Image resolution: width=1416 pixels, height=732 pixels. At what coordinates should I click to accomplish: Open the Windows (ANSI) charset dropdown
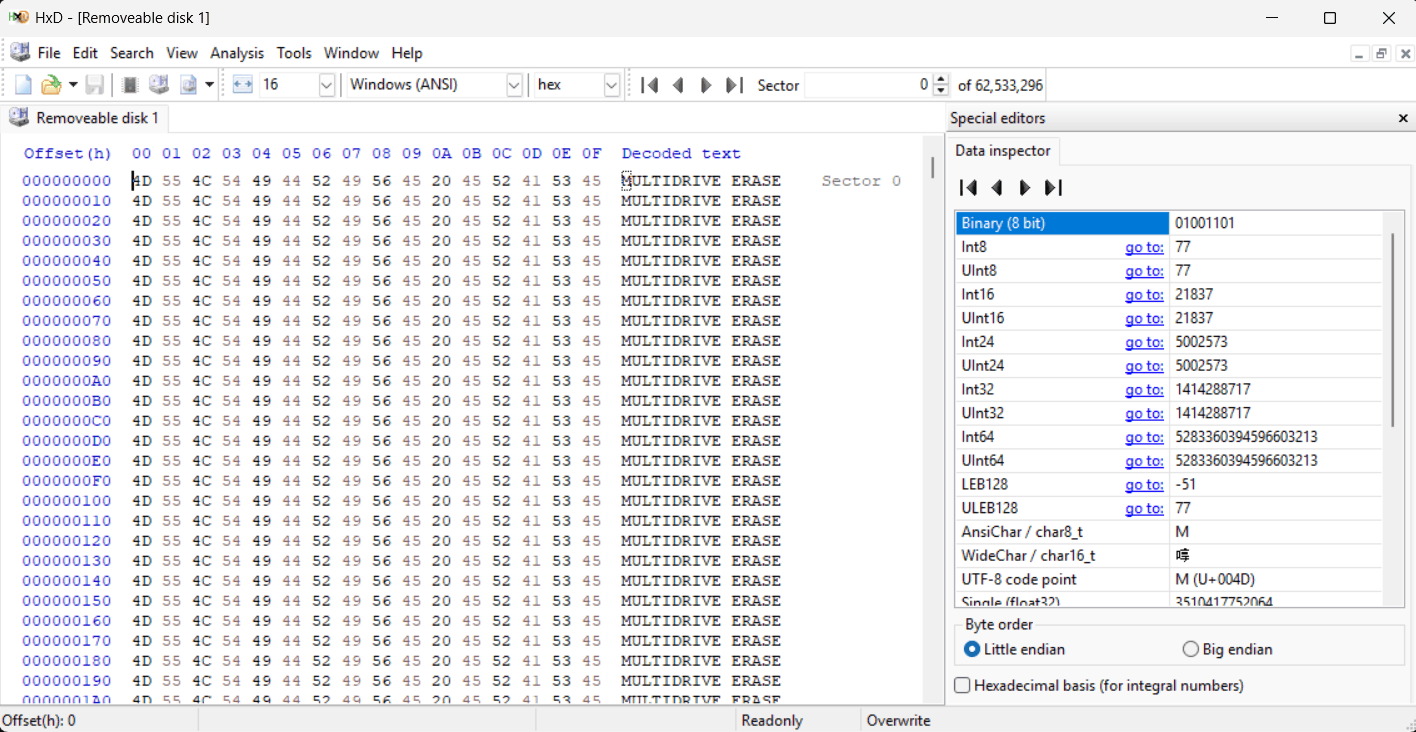tap(514, 85)
